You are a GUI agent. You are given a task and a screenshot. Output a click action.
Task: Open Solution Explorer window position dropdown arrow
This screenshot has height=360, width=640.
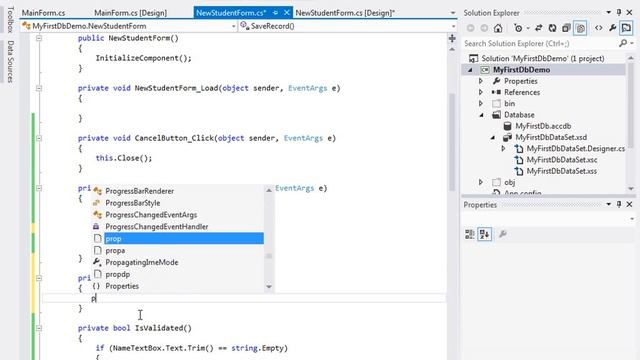tap(609, 13)
